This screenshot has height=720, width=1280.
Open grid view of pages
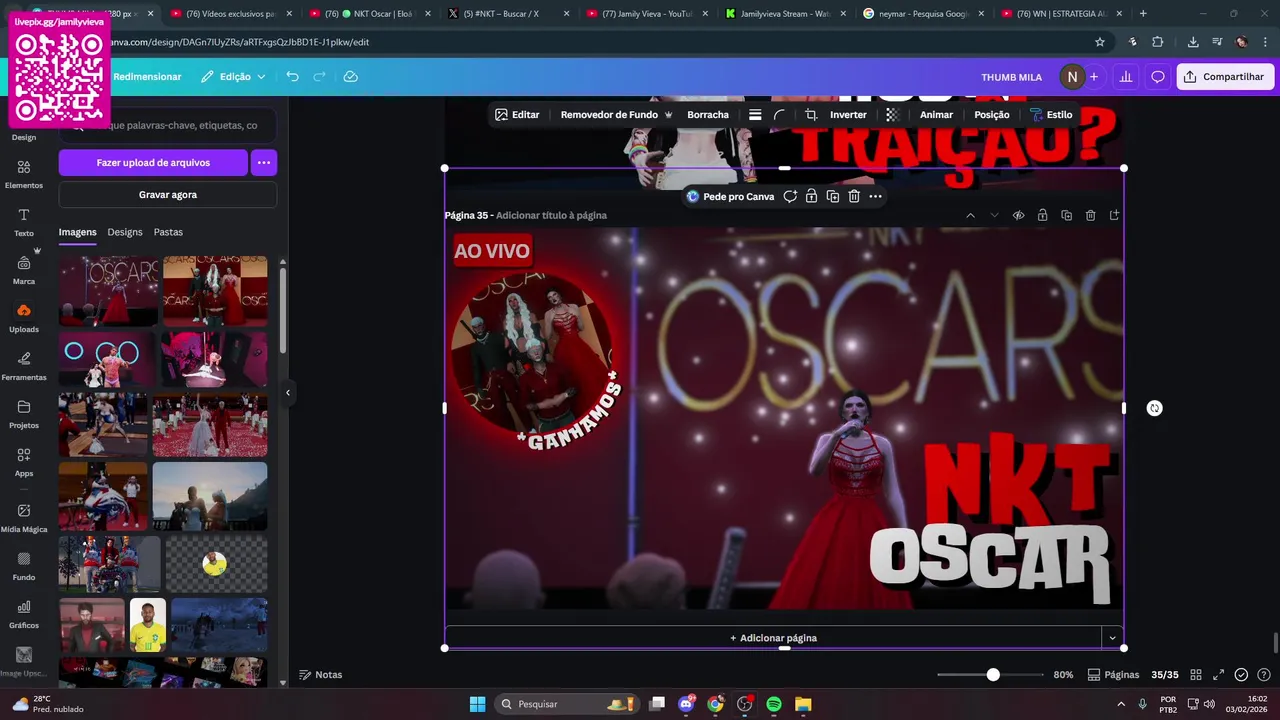[x=1196, y=675]
